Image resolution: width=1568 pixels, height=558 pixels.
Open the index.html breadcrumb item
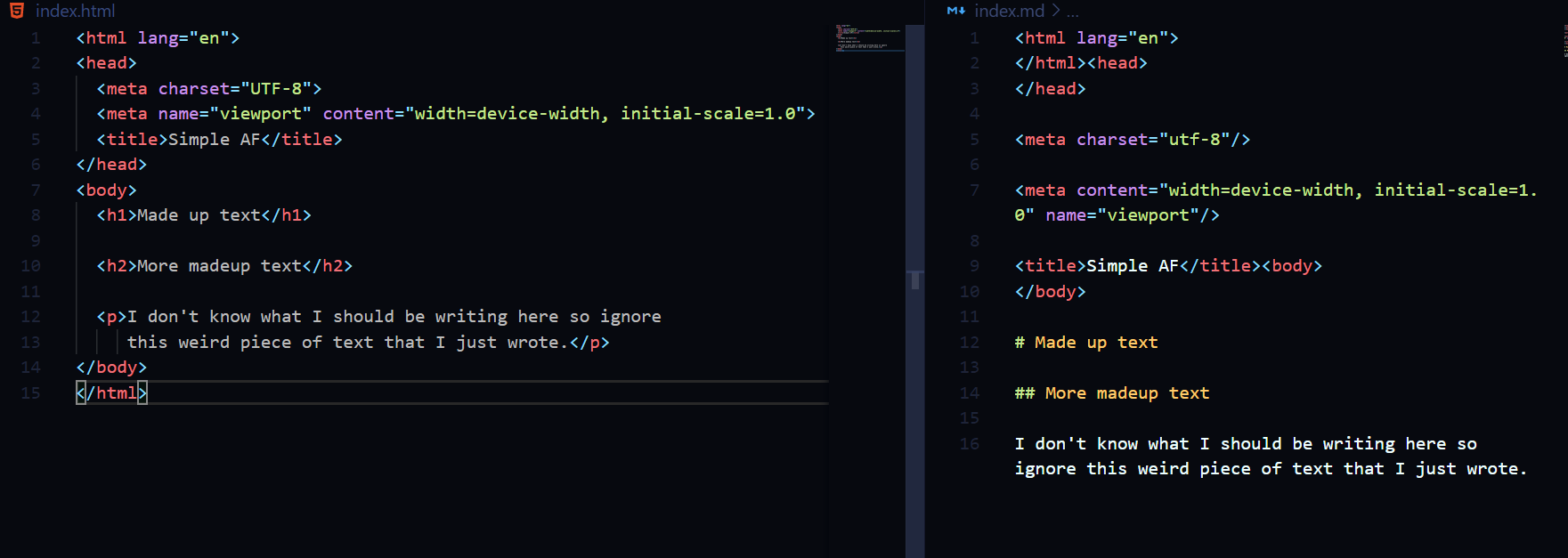coord(76,11)
